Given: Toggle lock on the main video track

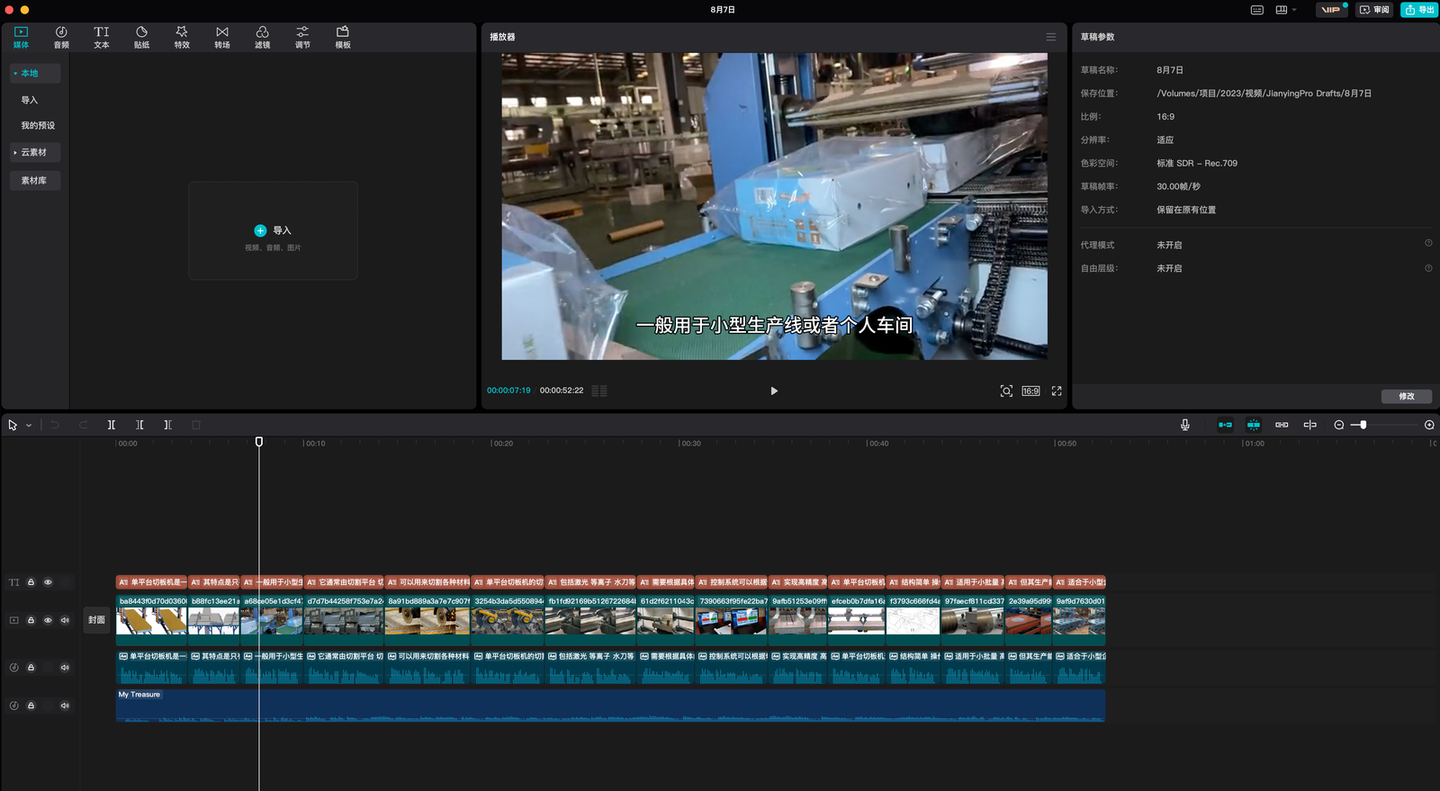Looking at the screenshot, I should (x=31, y=620).
